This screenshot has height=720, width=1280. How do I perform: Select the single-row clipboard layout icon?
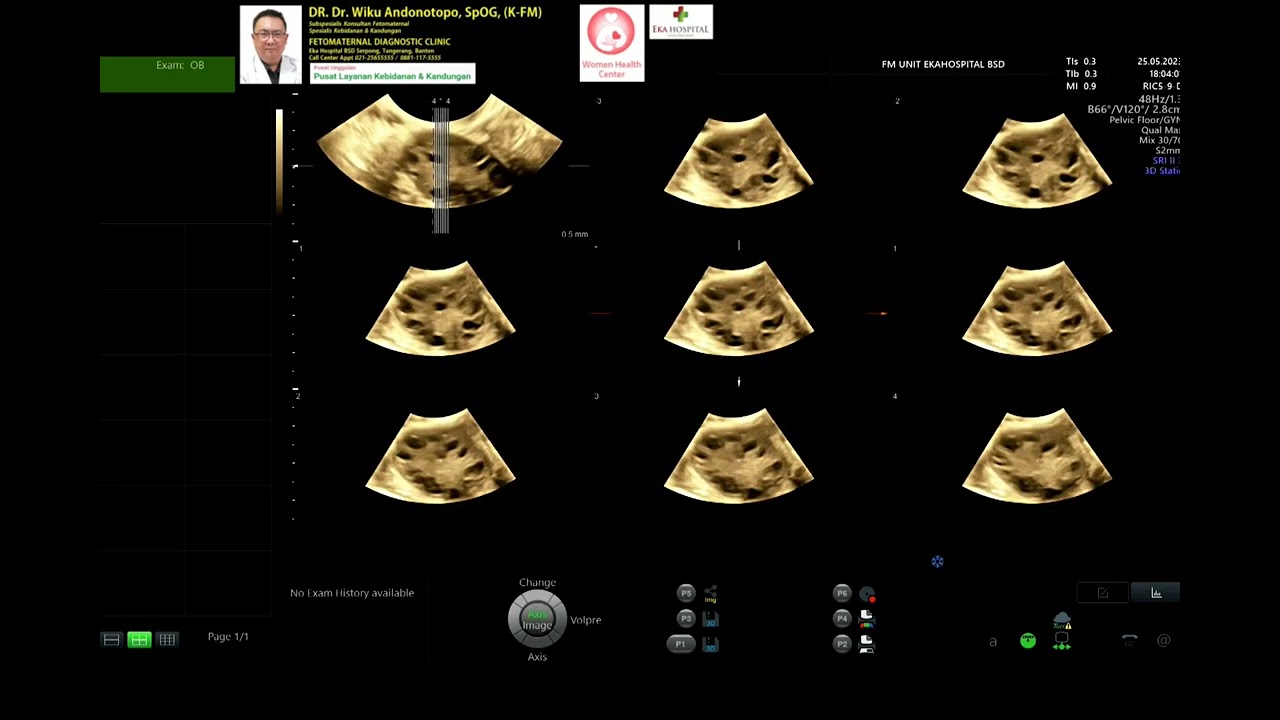112,640
